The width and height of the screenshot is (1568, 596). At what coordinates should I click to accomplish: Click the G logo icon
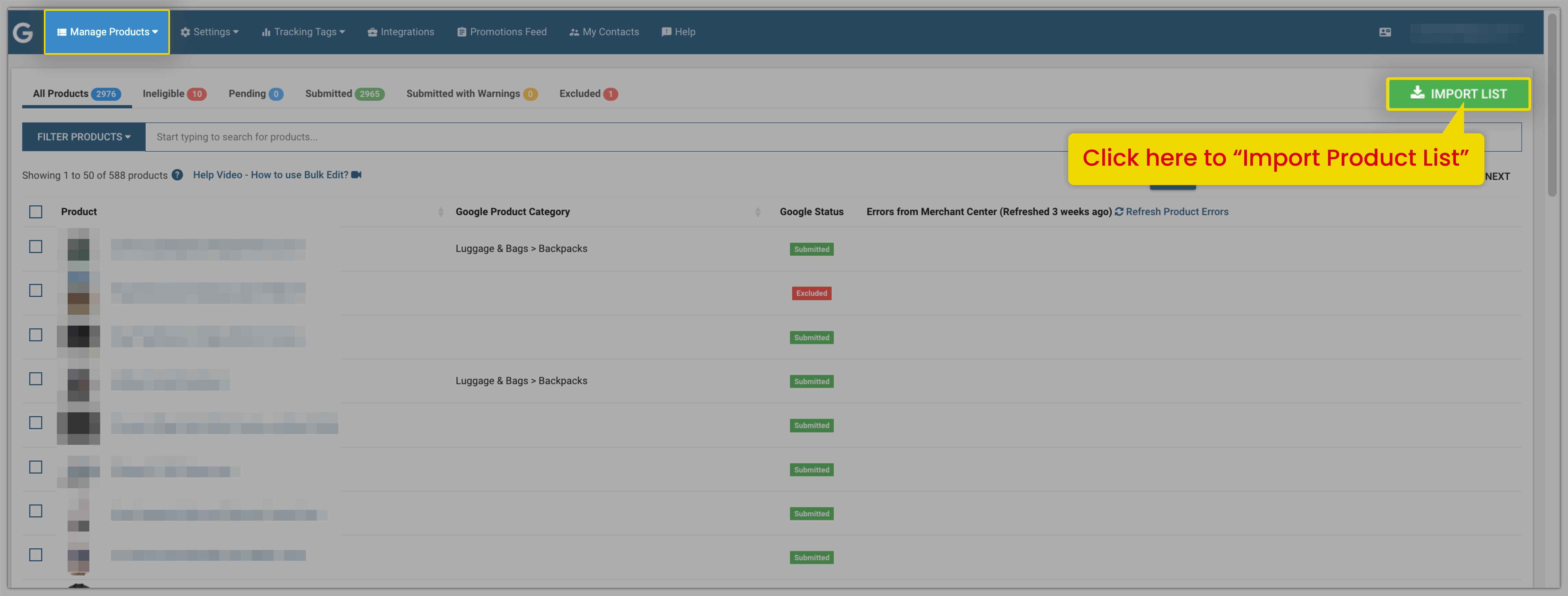pyautogui.click(x=22, y=32)
